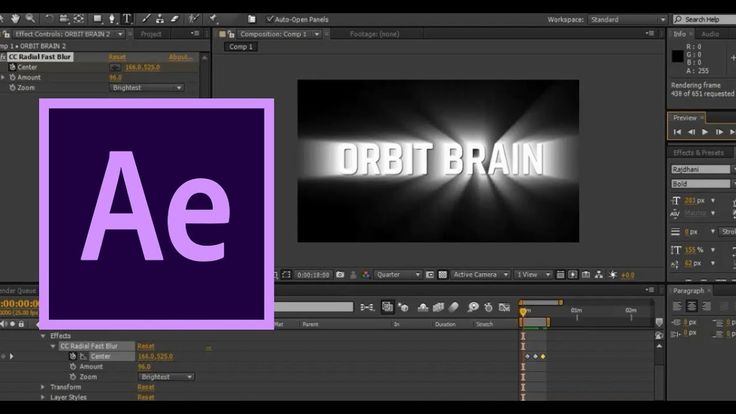
Task: Select the Brush tool
Action: pos(146,19)
